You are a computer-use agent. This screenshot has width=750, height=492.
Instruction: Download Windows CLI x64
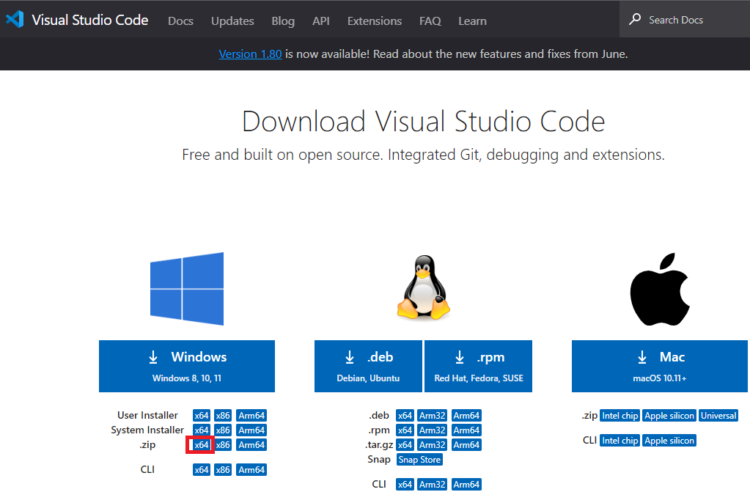[201, 470]
